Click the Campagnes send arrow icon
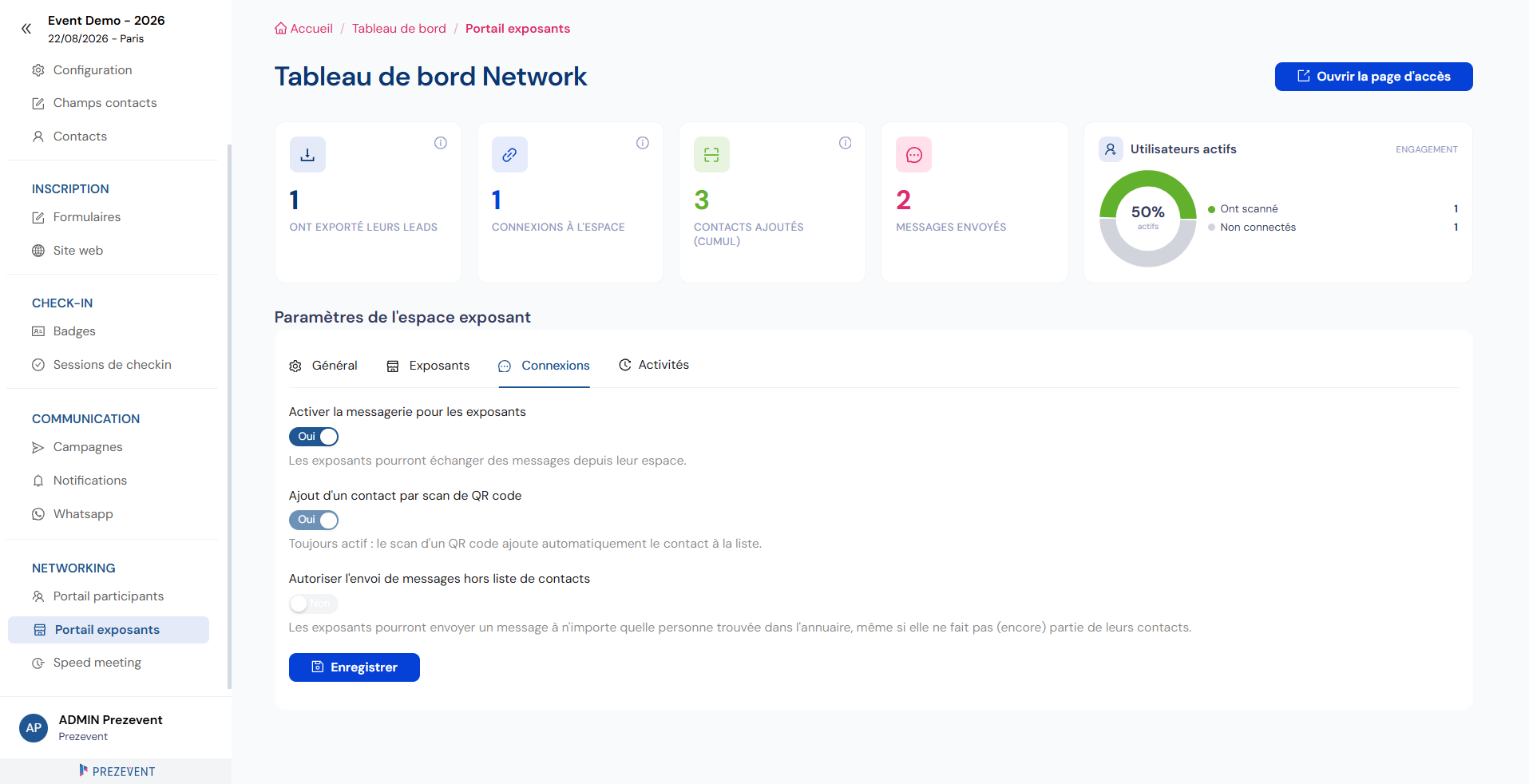This screenshot has height=784, width=1529. [x=38, y=447]
